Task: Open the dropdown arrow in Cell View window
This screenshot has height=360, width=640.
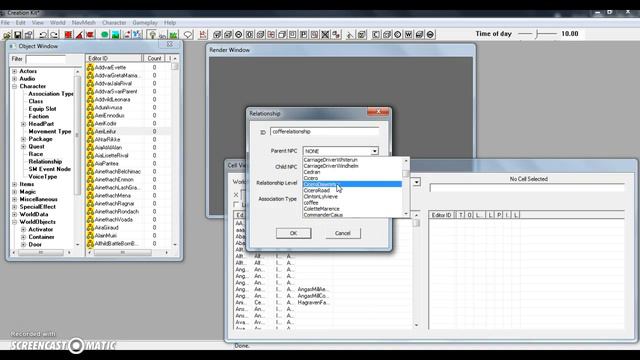Action: (x=416, y=182)
